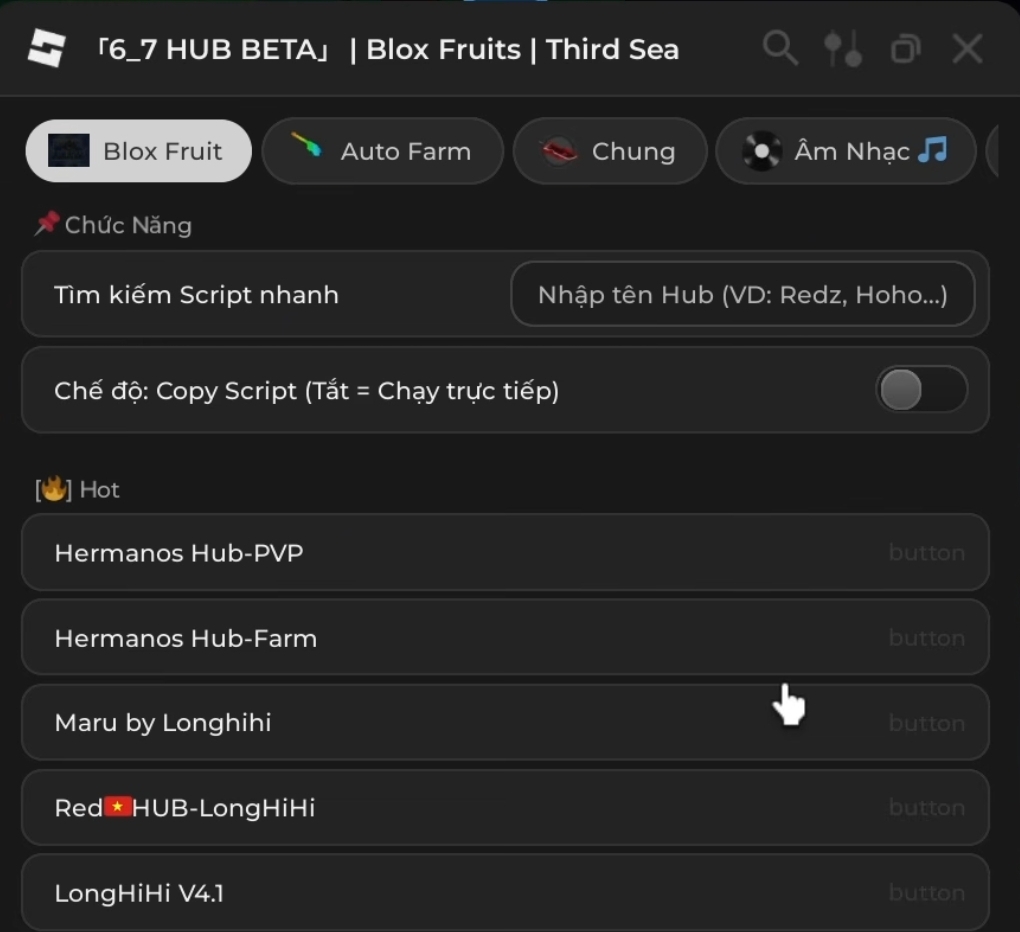Image resolution: width=1020 pixels, height=932 pixels.
Task: Click the Blox Fruit tab thumbnail icon
Action: click(x=69, y=151)
